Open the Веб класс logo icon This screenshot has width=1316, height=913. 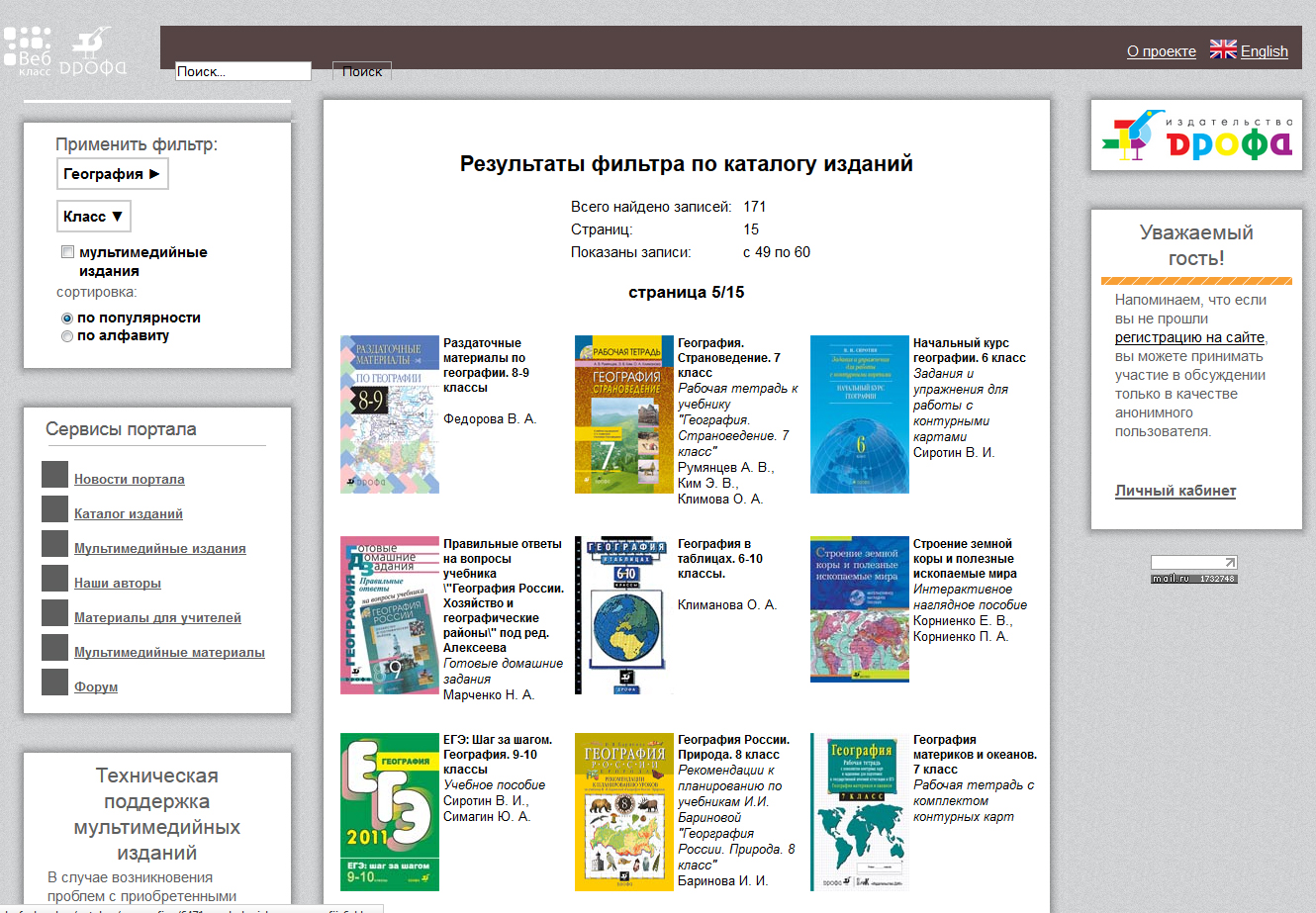pos(28,51)
